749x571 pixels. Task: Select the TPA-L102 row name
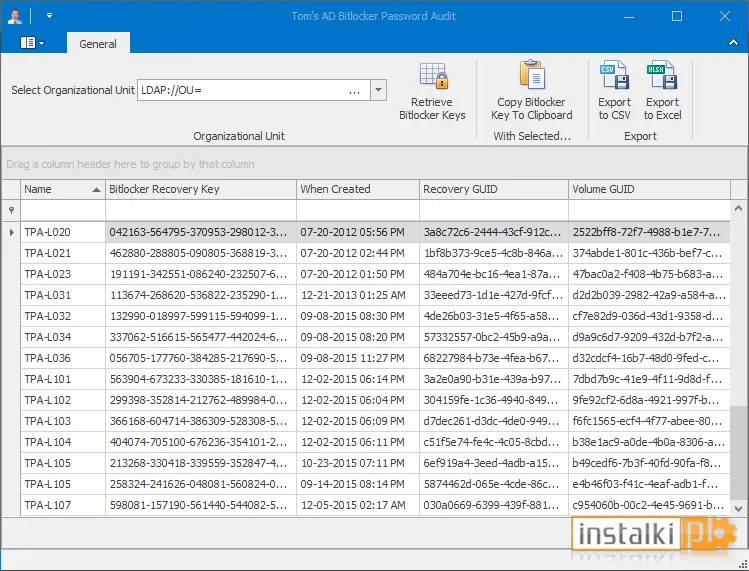63,400
